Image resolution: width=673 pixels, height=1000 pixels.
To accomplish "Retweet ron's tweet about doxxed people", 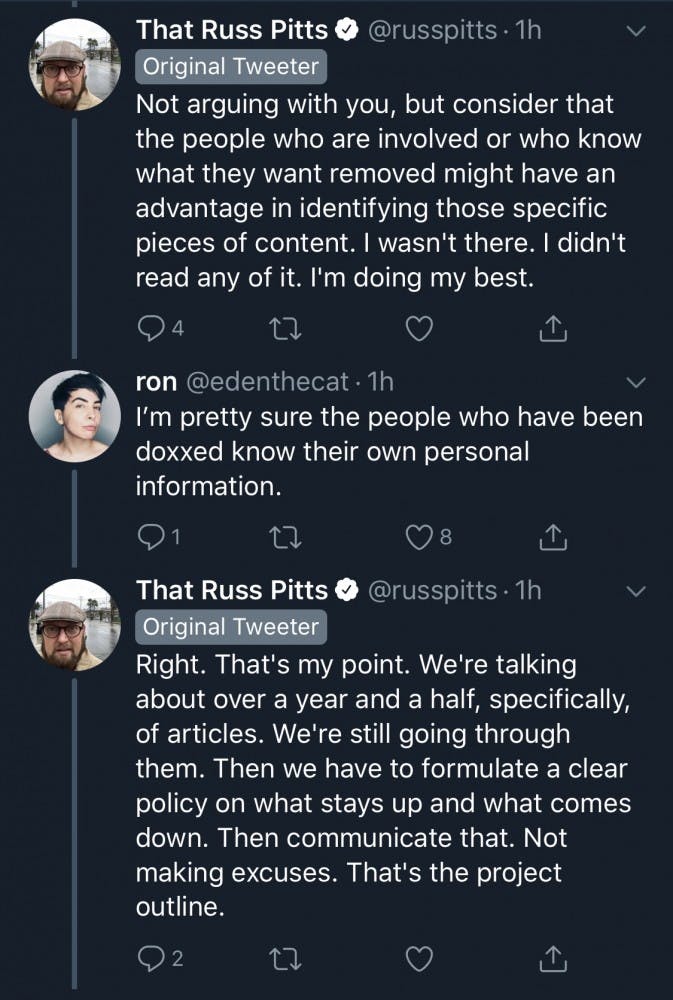I will click(x=286, y=538).
